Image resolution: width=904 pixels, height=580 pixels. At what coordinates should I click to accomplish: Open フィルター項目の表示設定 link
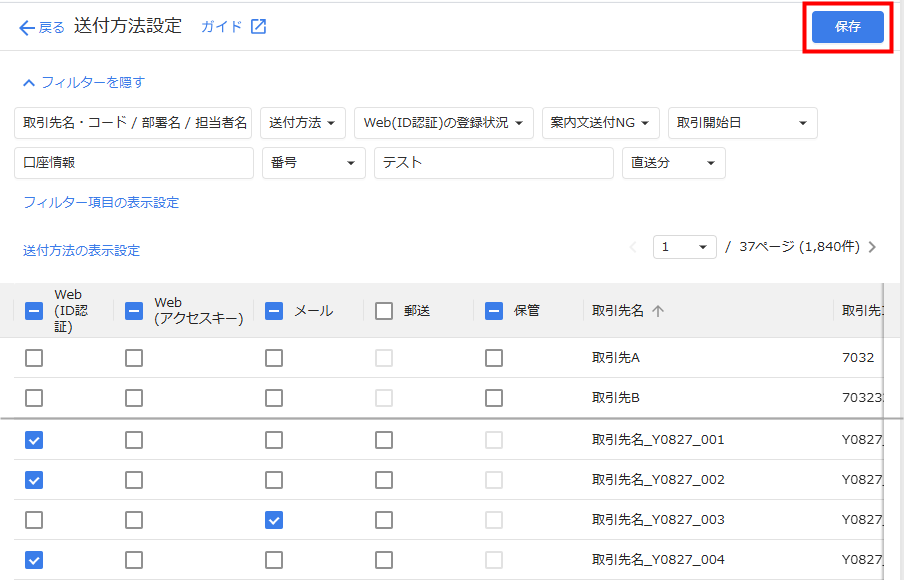click(101, 203)
